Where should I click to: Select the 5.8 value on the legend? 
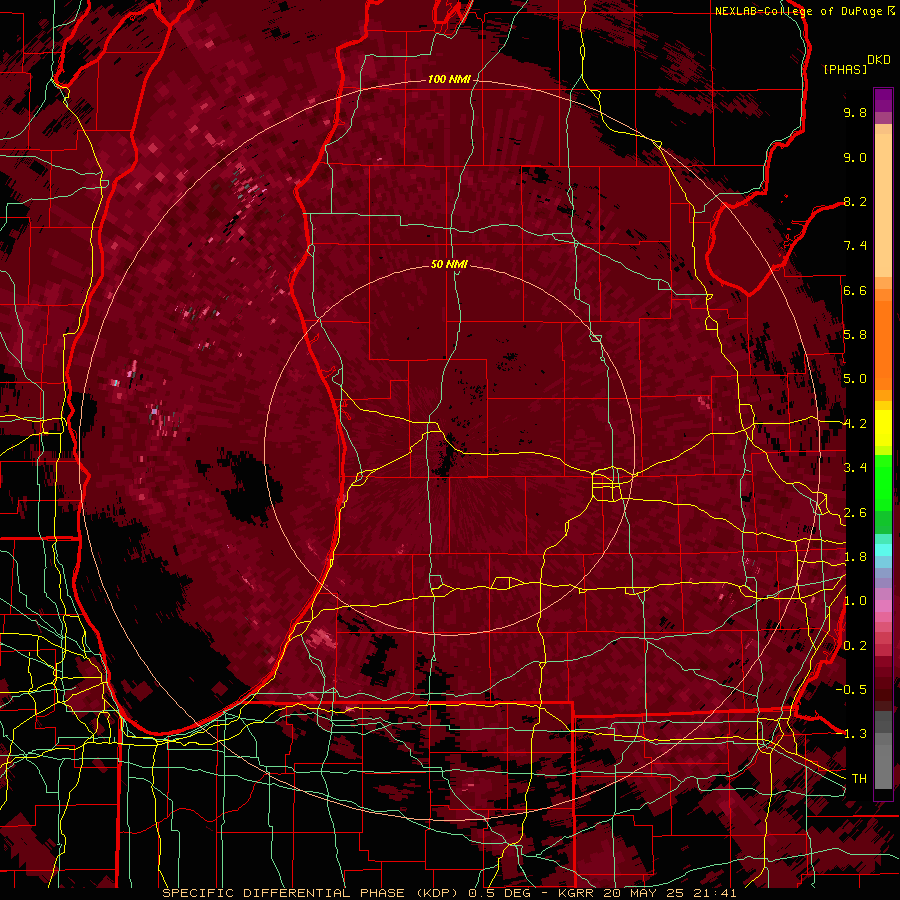tap(855, 335)
